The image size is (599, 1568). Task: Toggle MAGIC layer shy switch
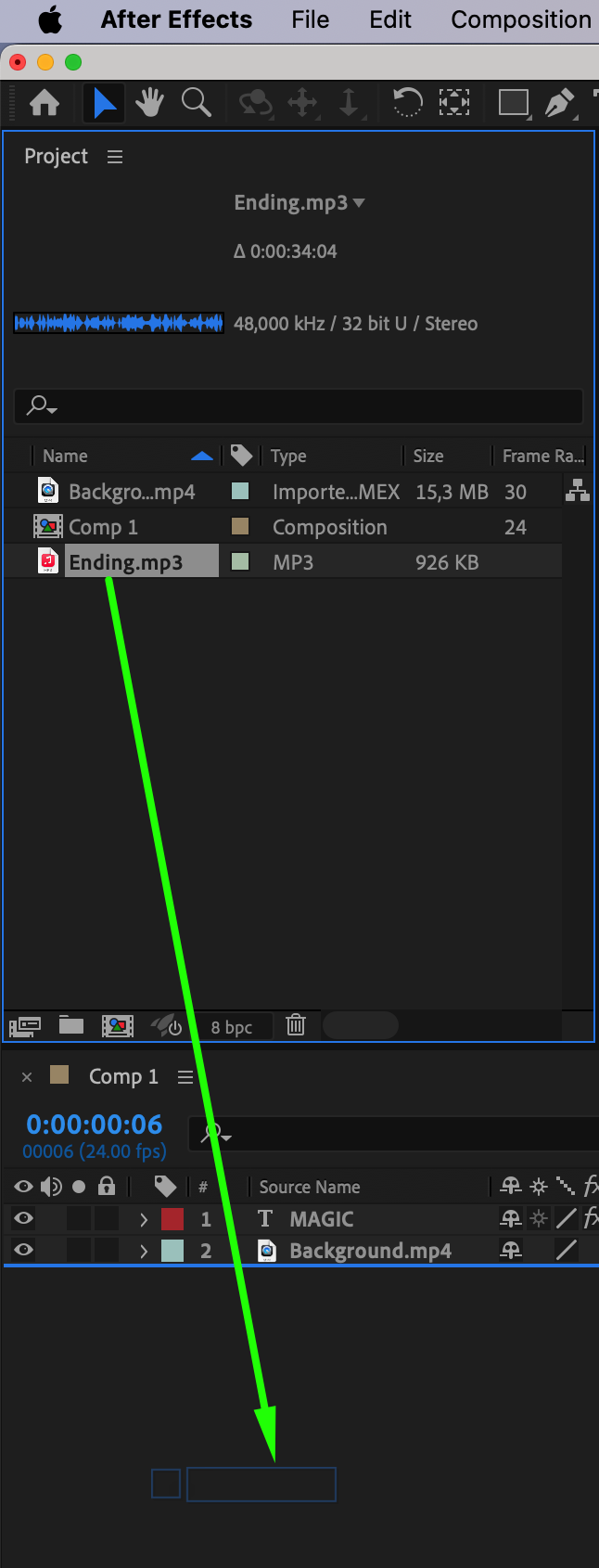pyautogui.click(x=511, y=1218)
